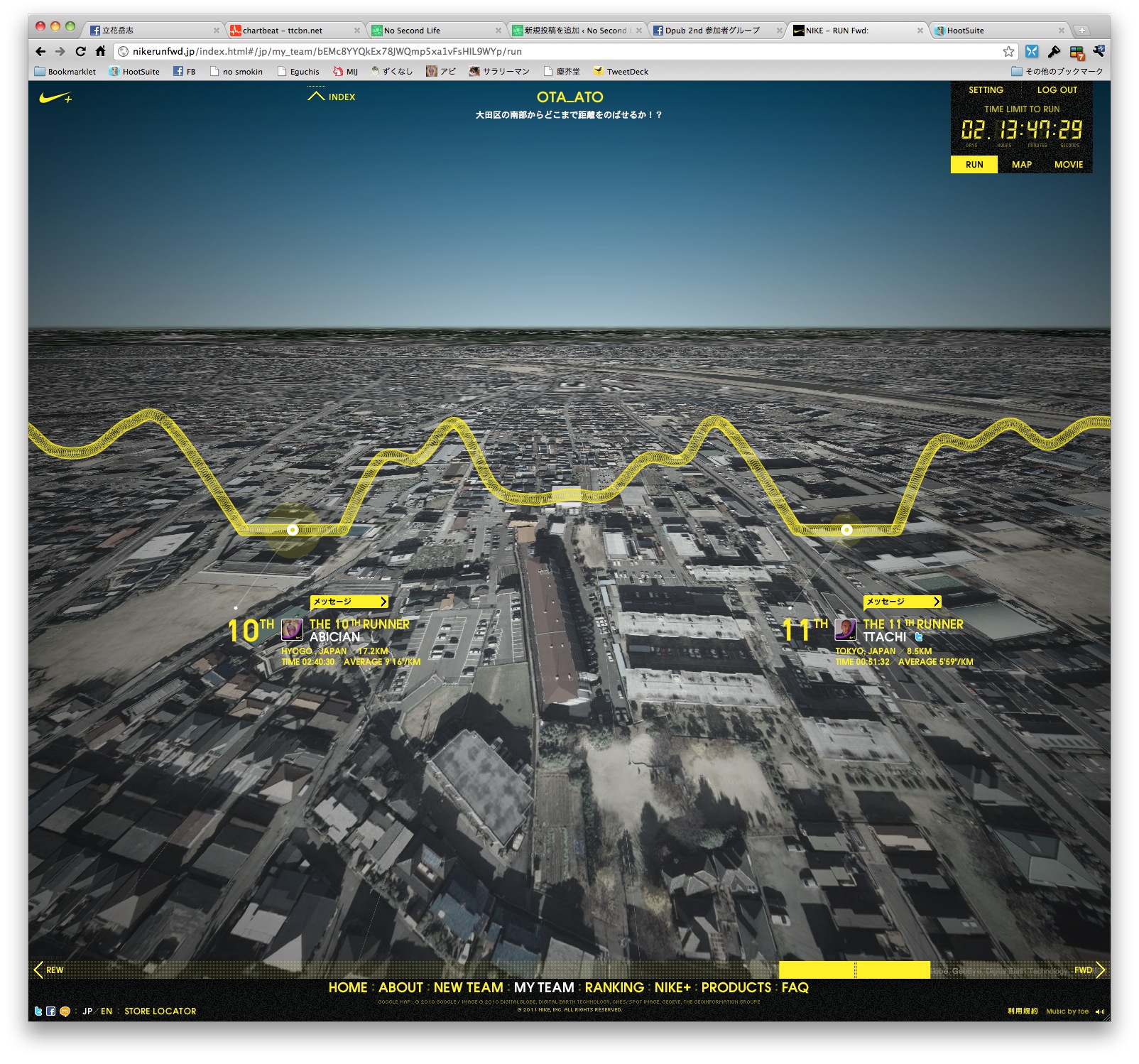Viewport: 1139px width, 1064px height.
Task: Open PRODUCTS in footer navigation
Action: 736,987
